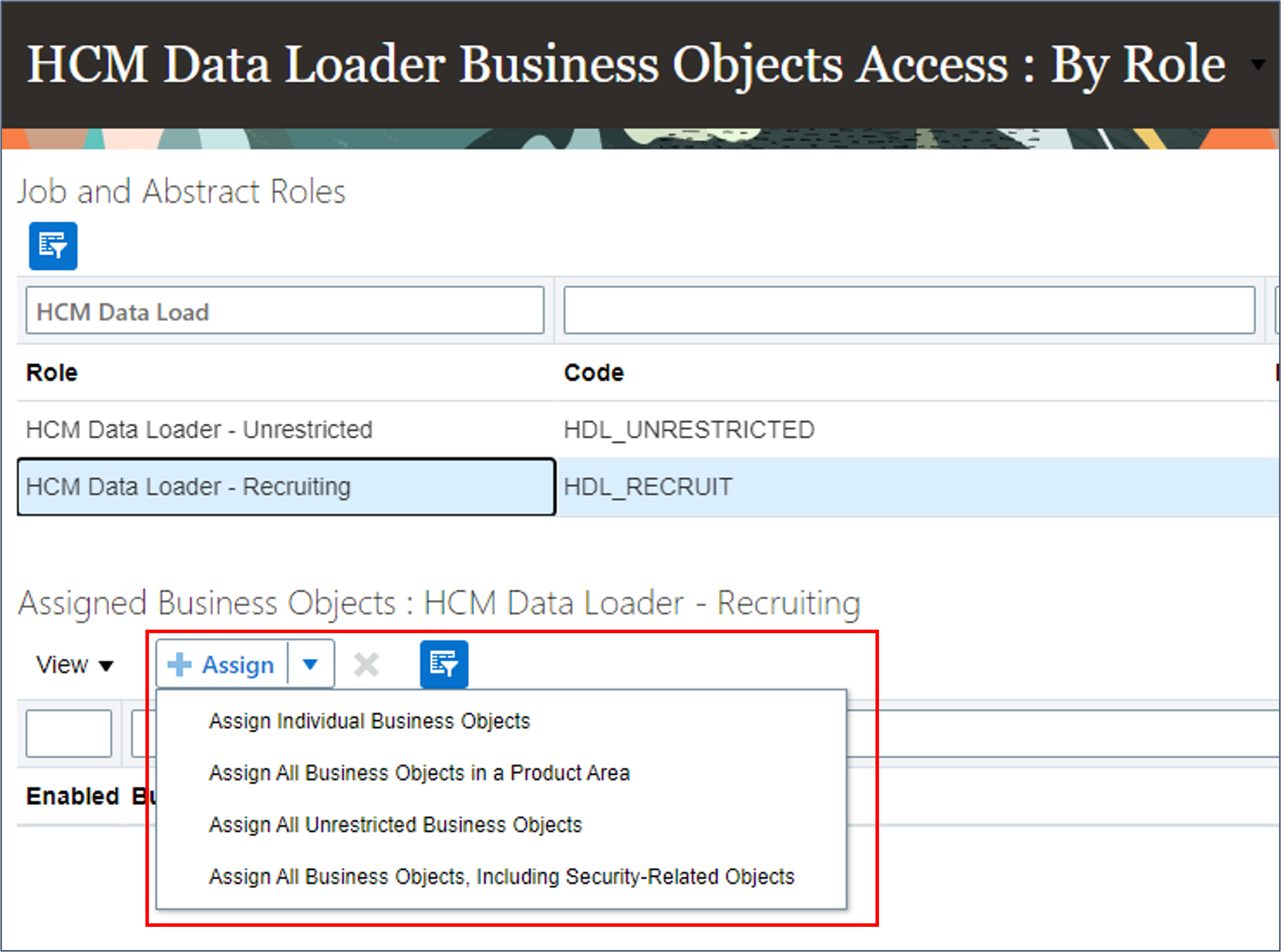Click the HDL_RECRUIT code cell
Image resolution: width=1281 pixels, height=952 pixels.
click(x=648, y=487)
